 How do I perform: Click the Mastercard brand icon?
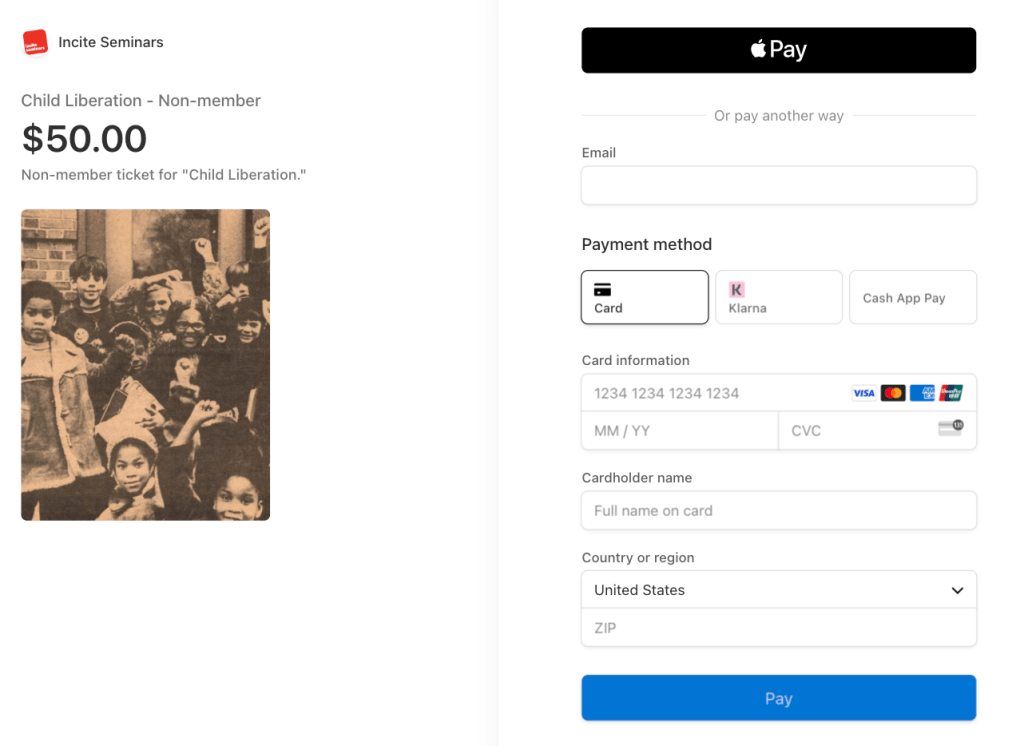click(893, 393)
